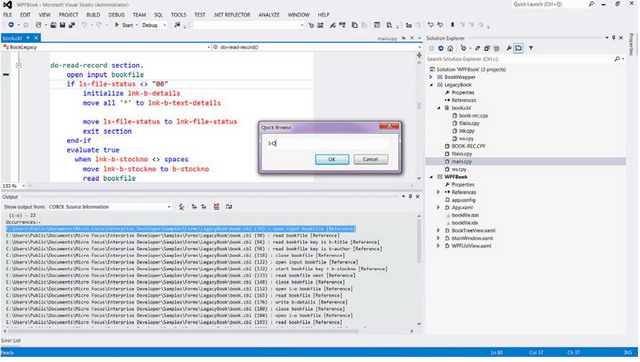Go to previous message in Output toolbar
Image resolution: width=640 pixels, height=362 pixels.
pos(194,207)
